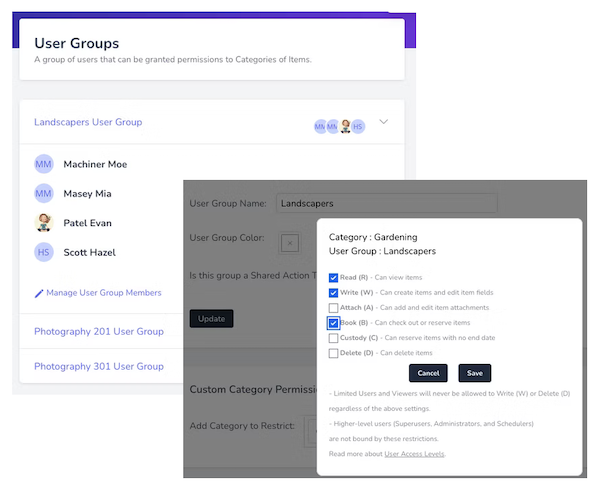
Task: Click the HS avatar in the group header
Action: [x=357, y=126]
